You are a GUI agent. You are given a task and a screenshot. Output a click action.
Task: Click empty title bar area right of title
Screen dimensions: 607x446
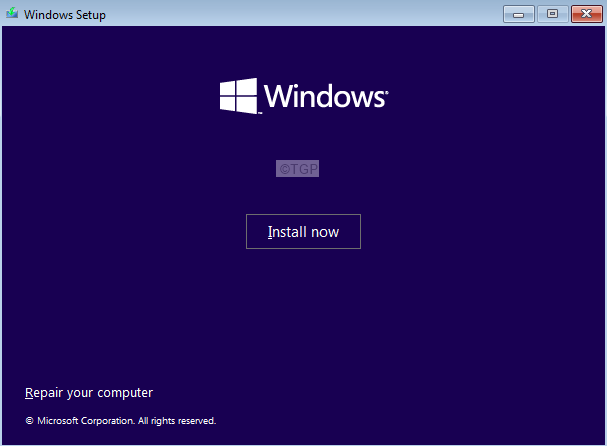pos(300,15)
